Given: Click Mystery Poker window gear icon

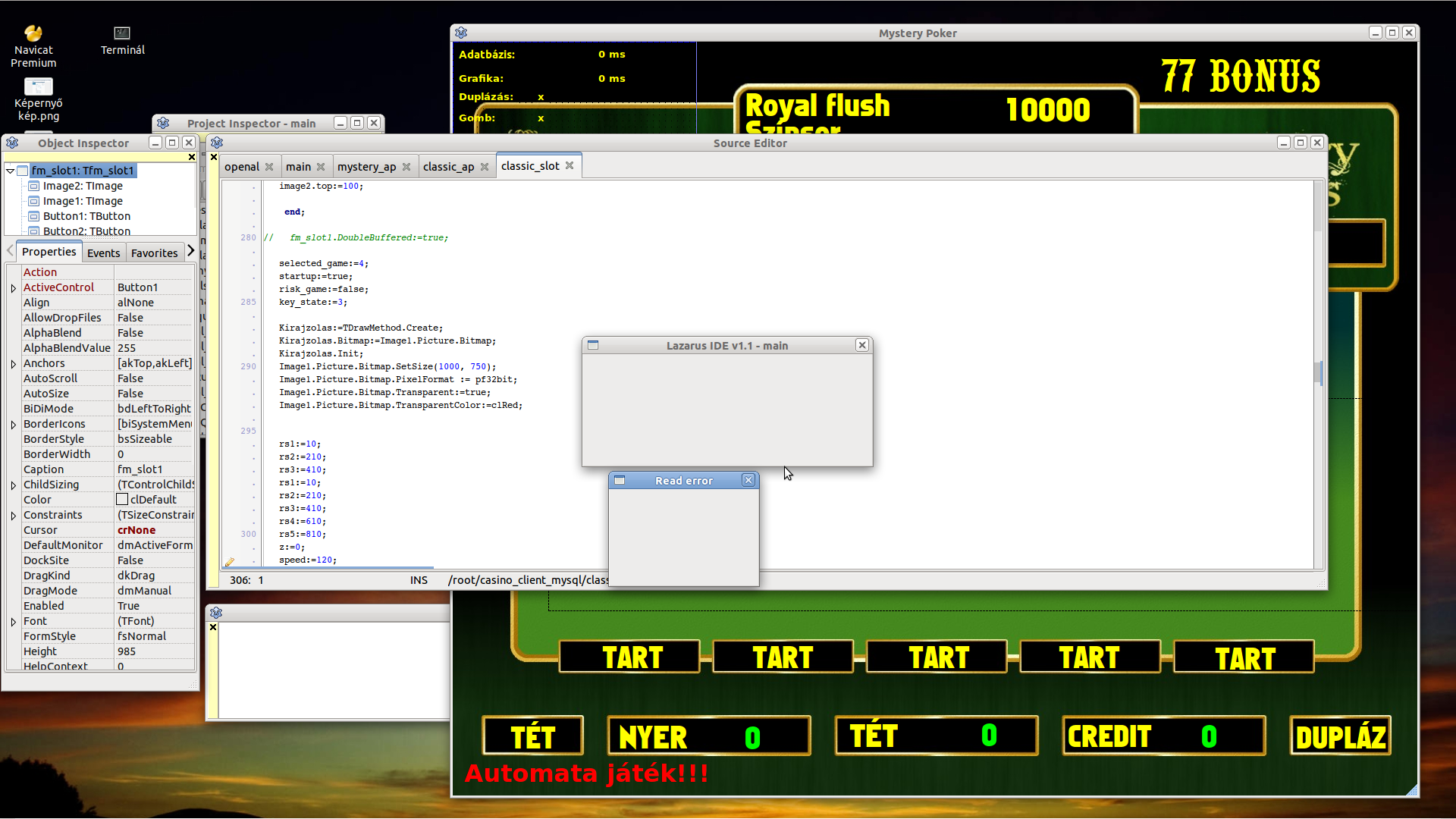Looking at the screenshot, I should tap(461, 33).
